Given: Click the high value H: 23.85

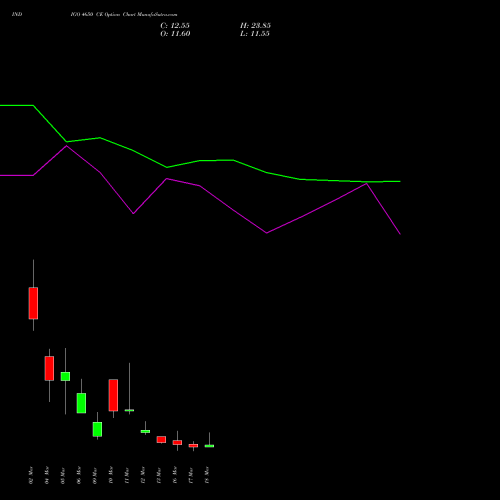Looking at the screenshot, I should coord(255,26).
